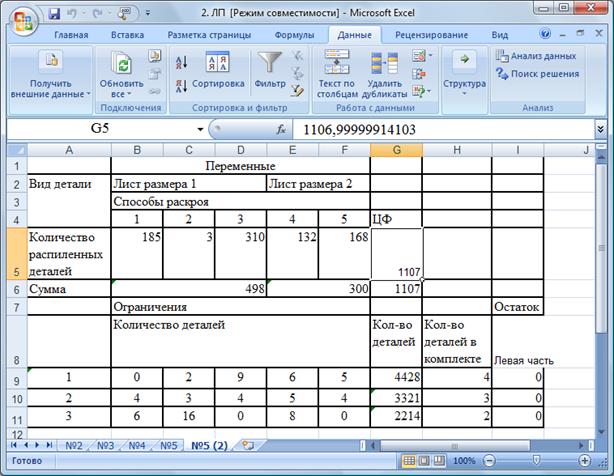614x476 pixels.
Task: Go to last sheet navigation arrow
Action: point(49,445)
